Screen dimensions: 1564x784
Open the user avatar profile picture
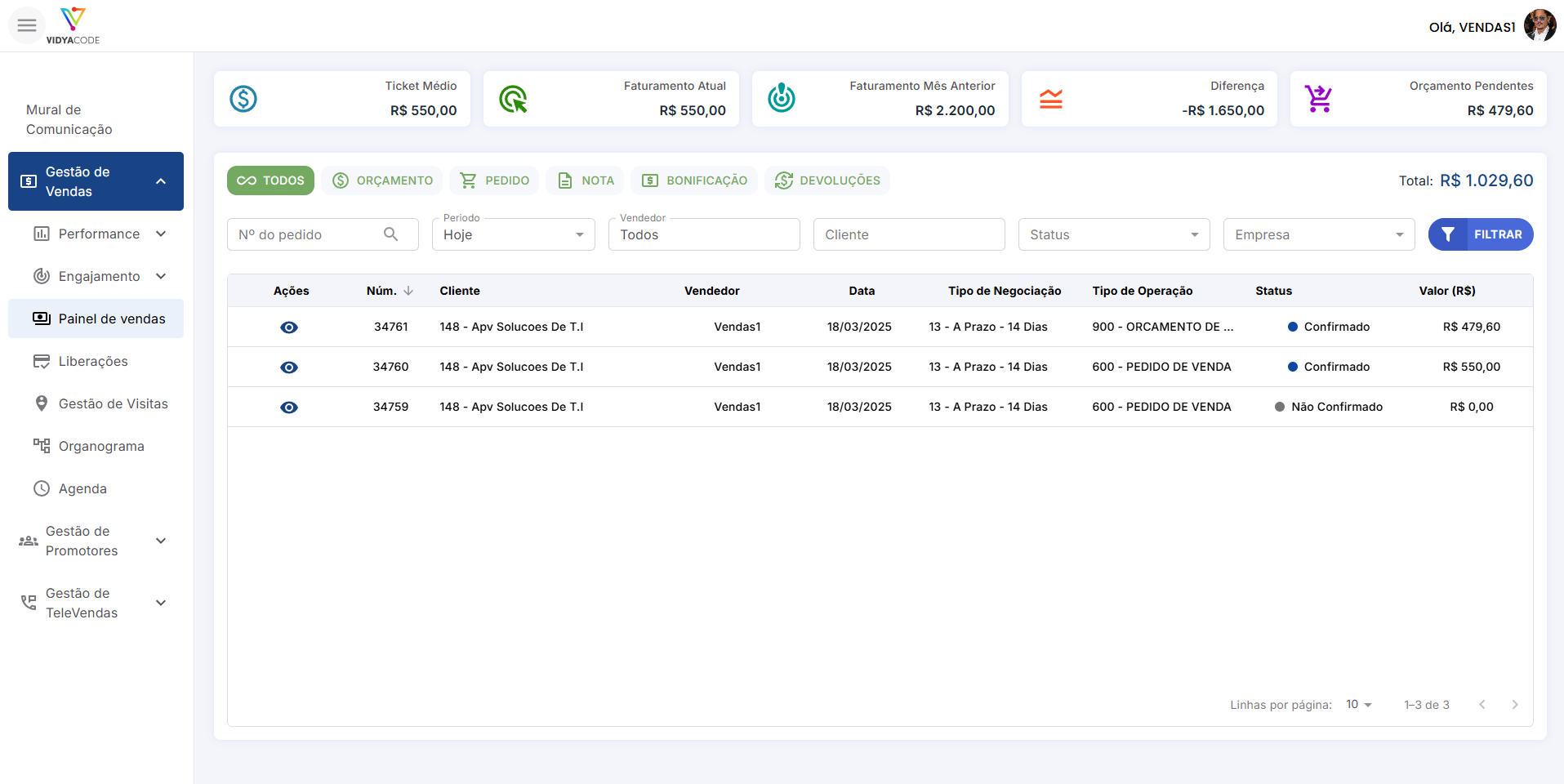(x=1539, y=25)
